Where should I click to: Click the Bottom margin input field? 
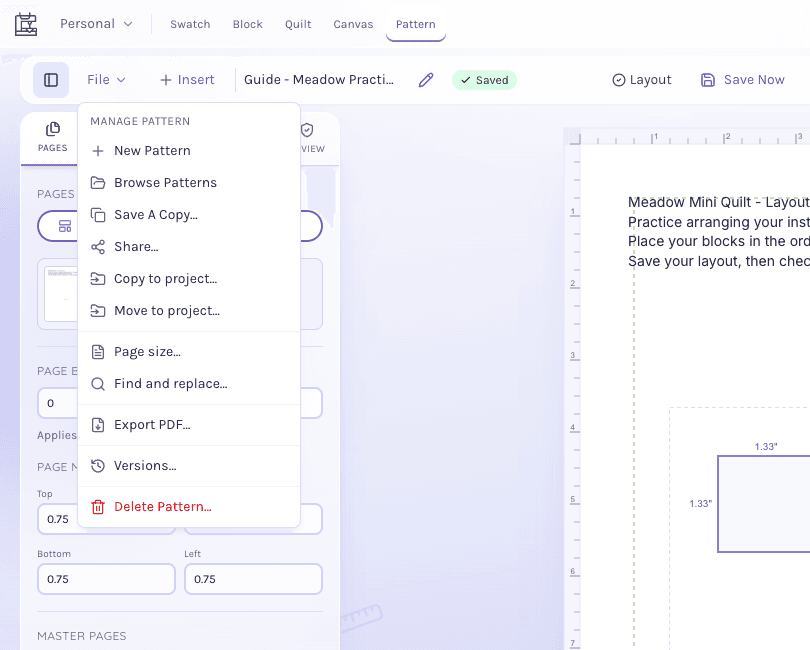click(x=106, y=579)
